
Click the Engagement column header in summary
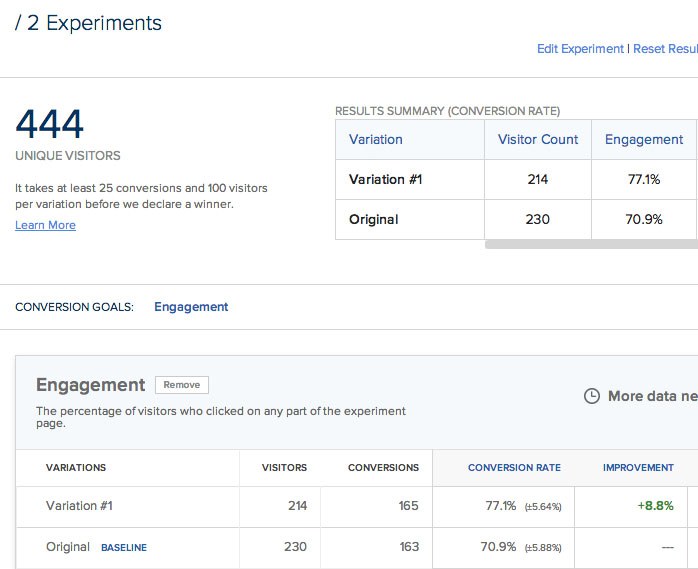[644, 140]
